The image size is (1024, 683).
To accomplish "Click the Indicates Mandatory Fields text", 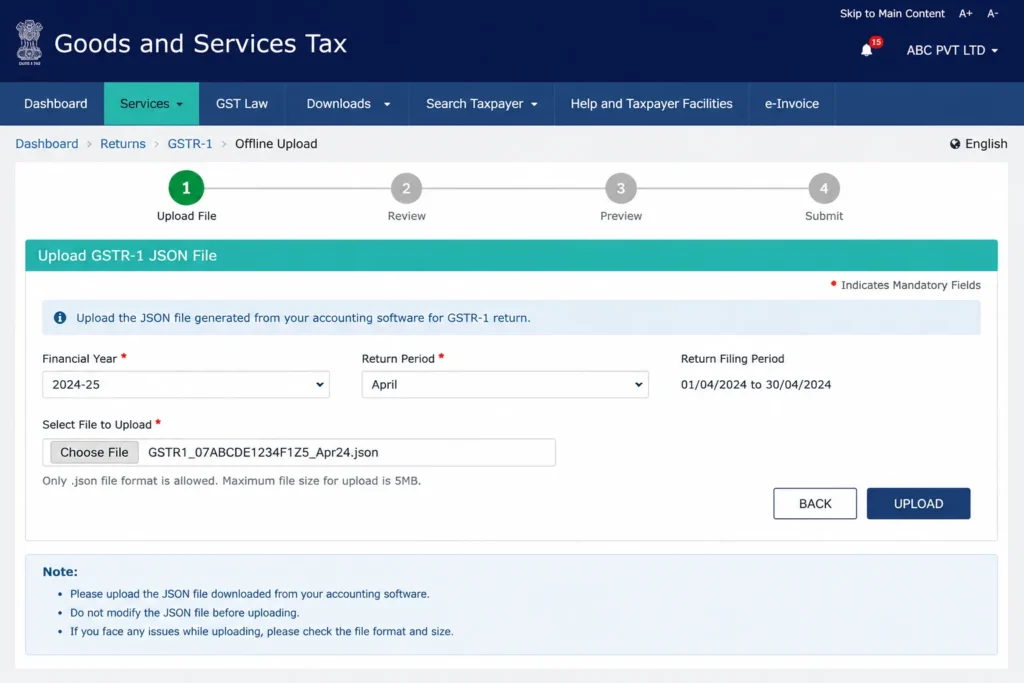I will [x=910, y=285].
